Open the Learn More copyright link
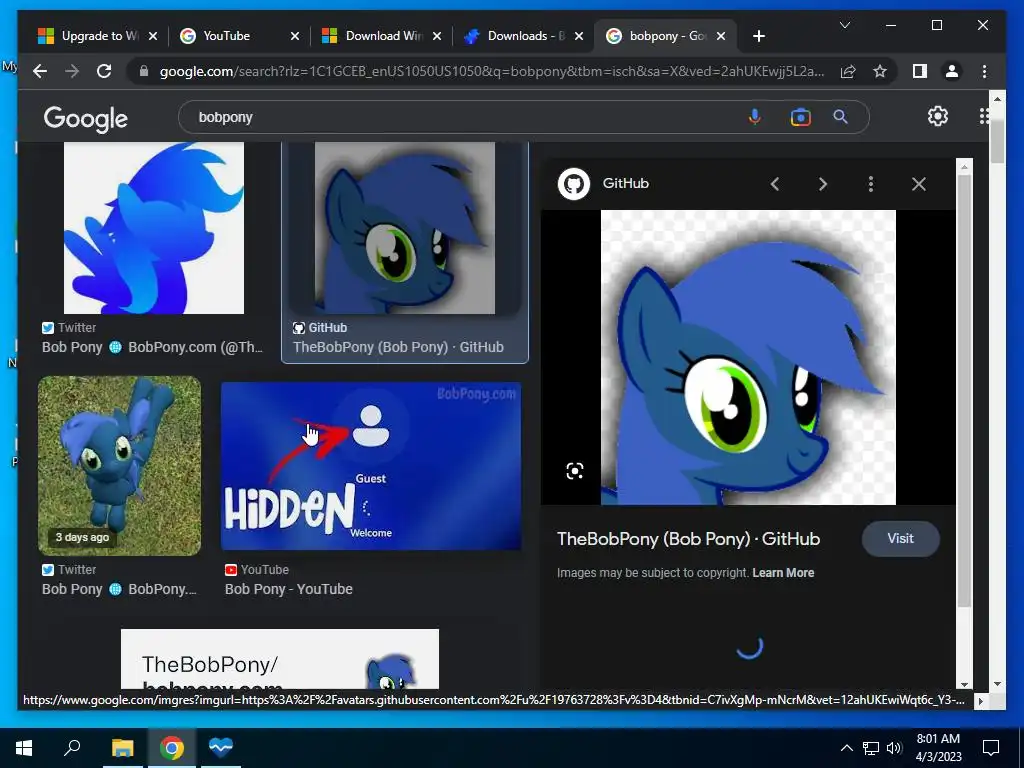Viewport: 1024px width, 768px height. pyautogui.click(x=783, y=573)
